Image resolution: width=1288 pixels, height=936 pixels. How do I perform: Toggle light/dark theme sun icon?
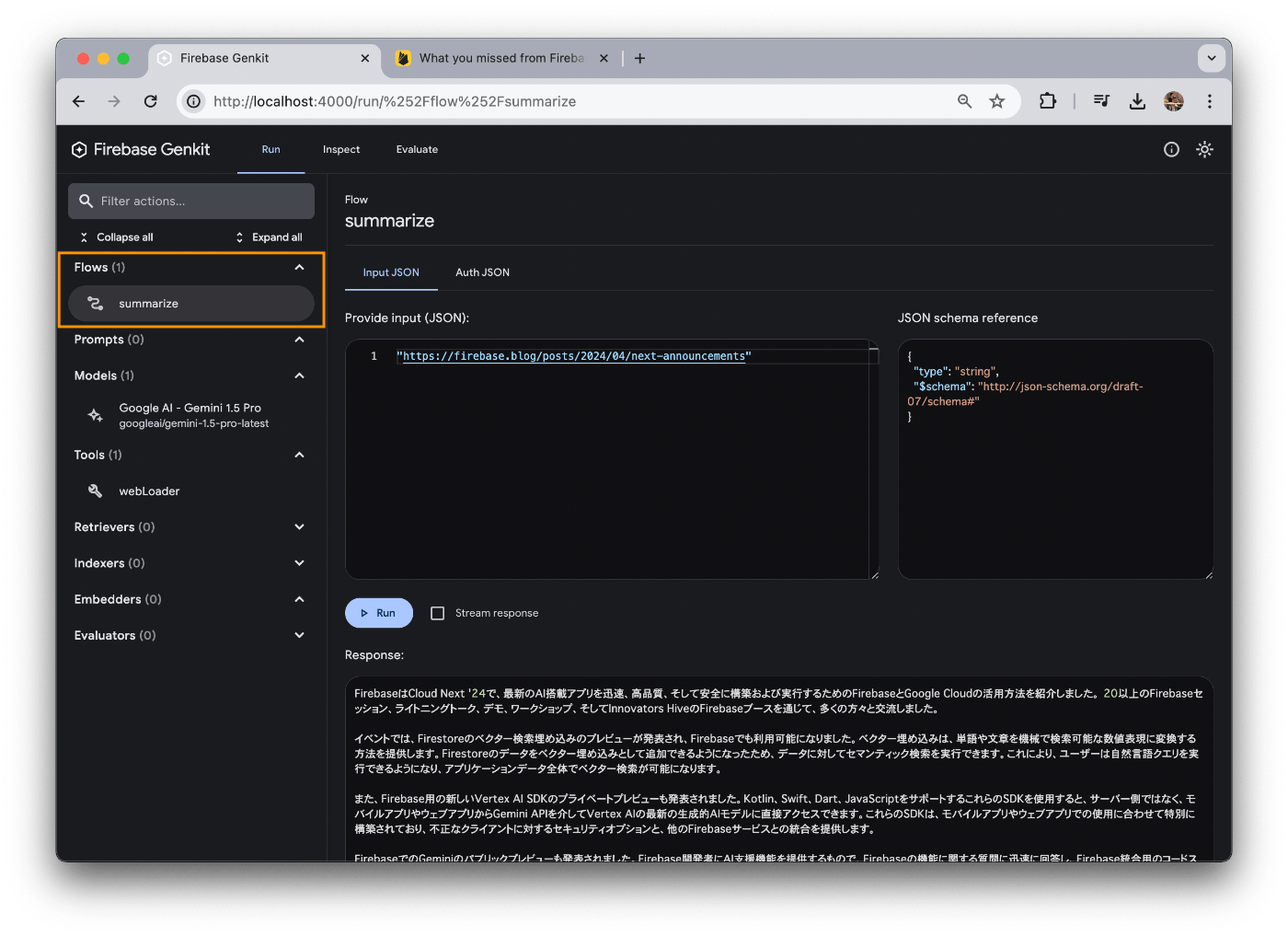click(x=1204, y=149)
